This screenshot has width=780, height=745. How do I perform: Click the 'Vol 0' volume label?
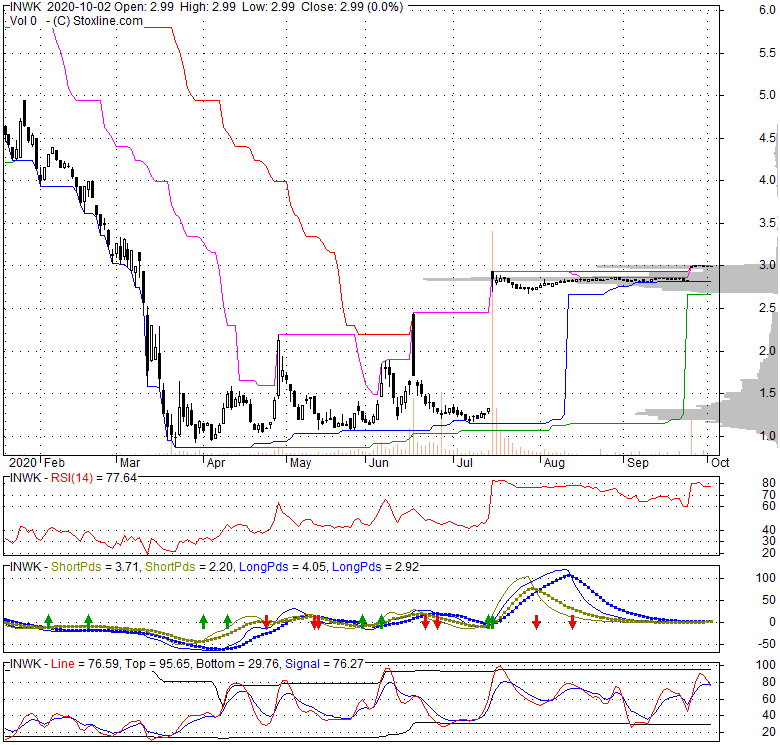click(23, 21)
